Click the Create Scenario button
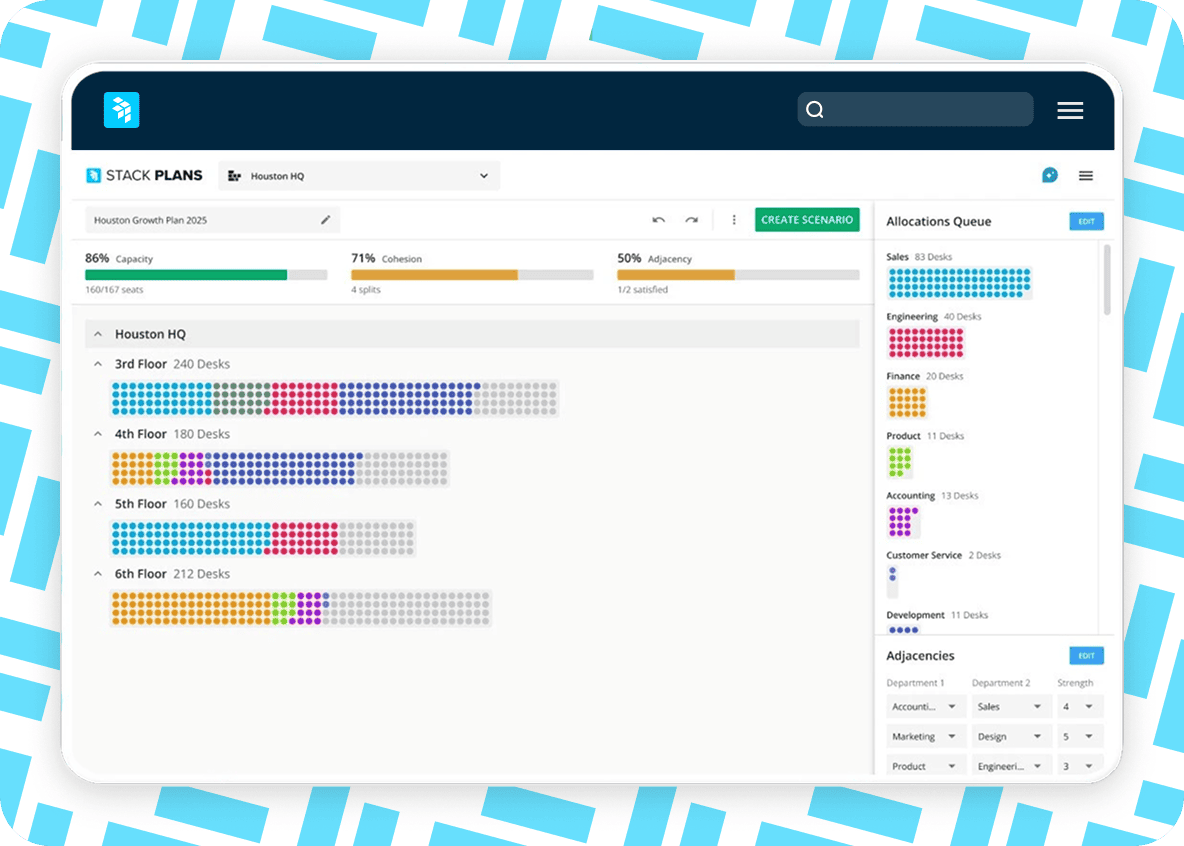 (x=806, y=220)
